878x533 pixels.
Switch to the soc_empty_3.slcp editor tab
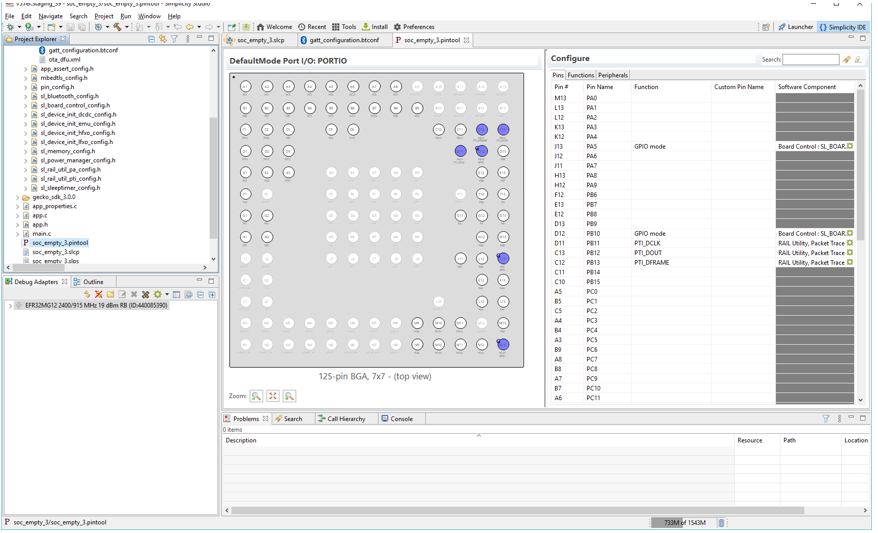256,40
